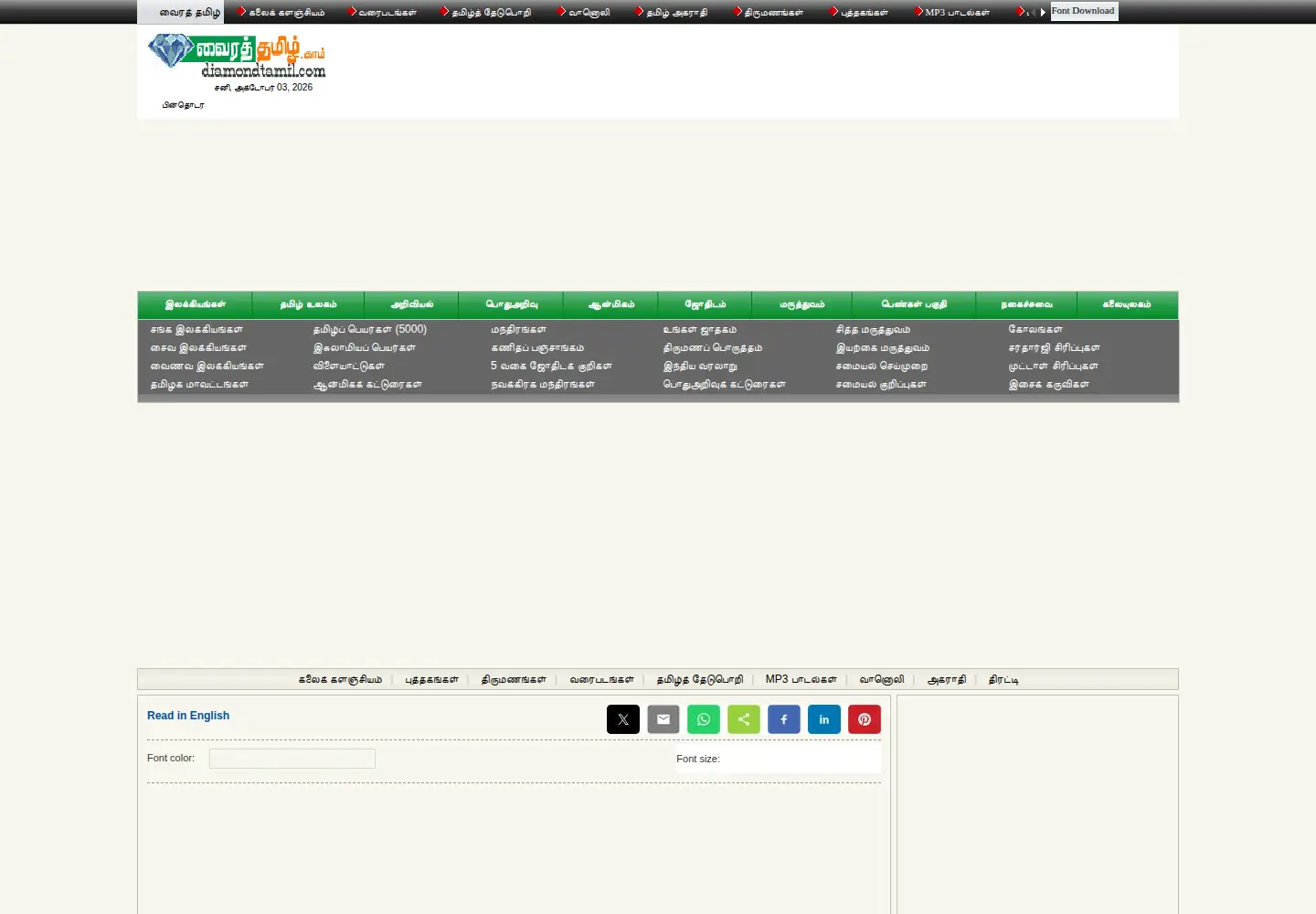The width and height of the screenshot is (1316, 914).
Task: Open the சித்த மருத்துவம் link
Action: click(873, 329)
